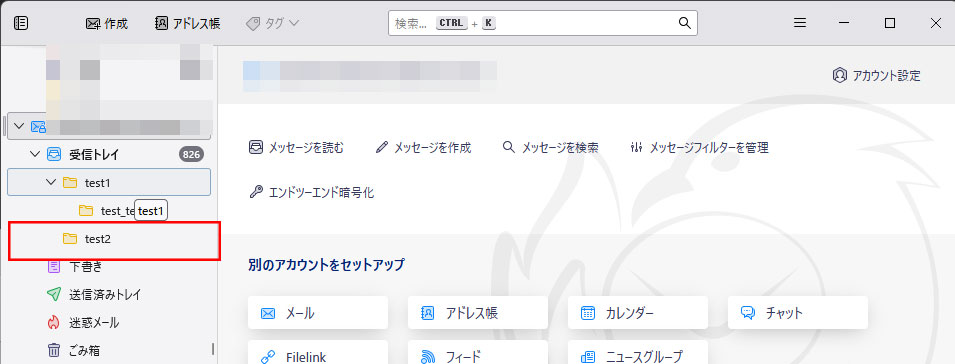The width and height of the screenshot is (955, 364).
Task: Set up Filelink
Action: point(318,352)
